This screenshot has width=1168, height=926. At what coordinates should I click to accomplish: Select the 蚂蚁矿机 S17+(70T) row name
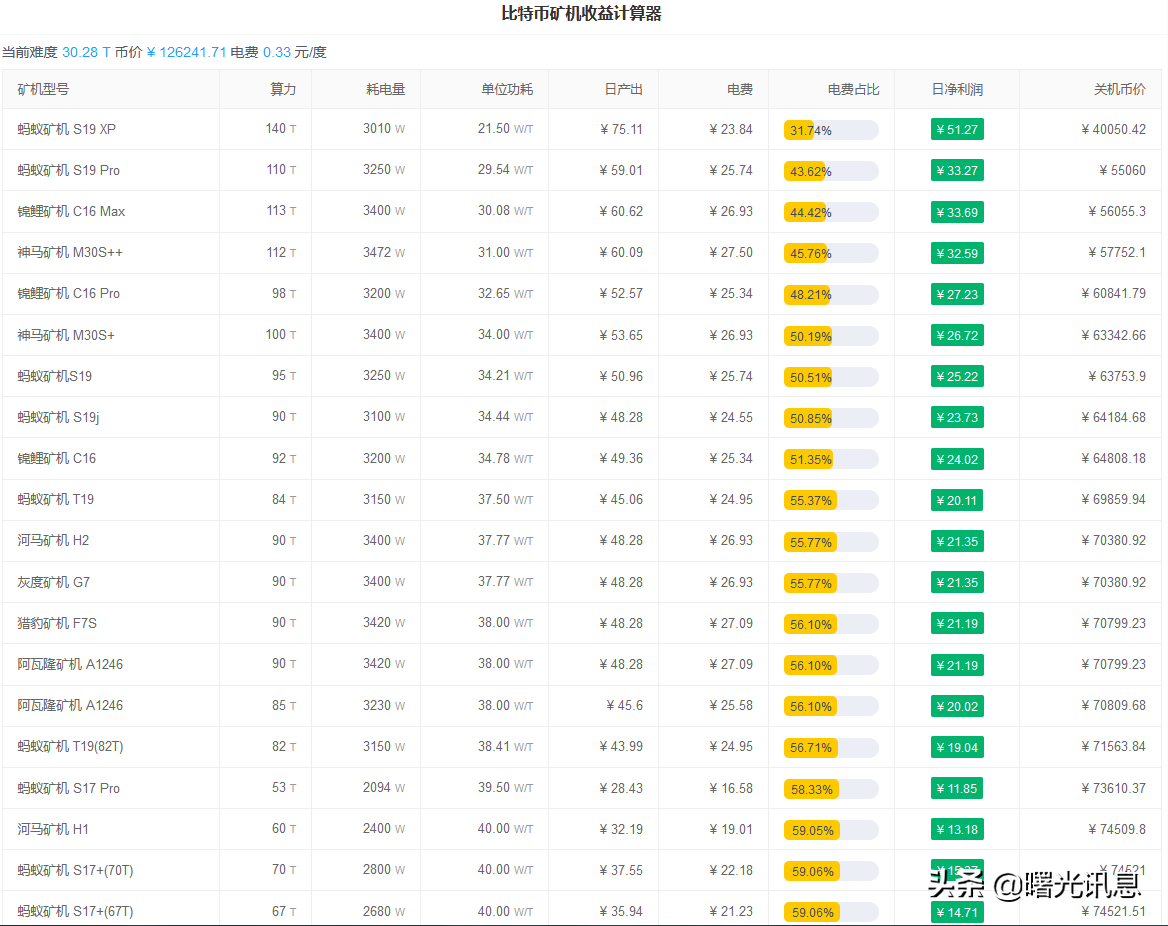tap(75, 870)
